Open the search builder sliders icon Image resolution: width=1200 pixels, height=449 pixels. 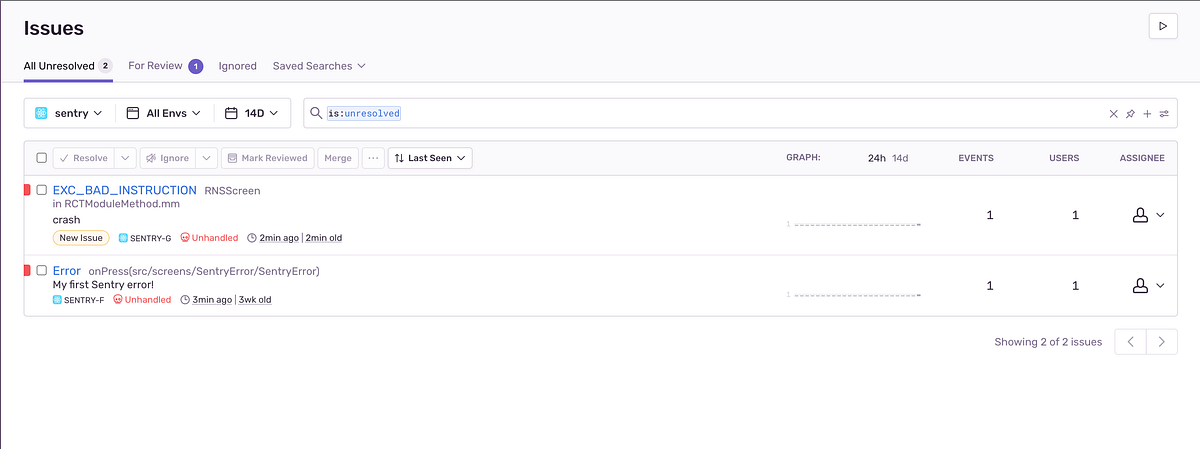tap(1164, 114)
